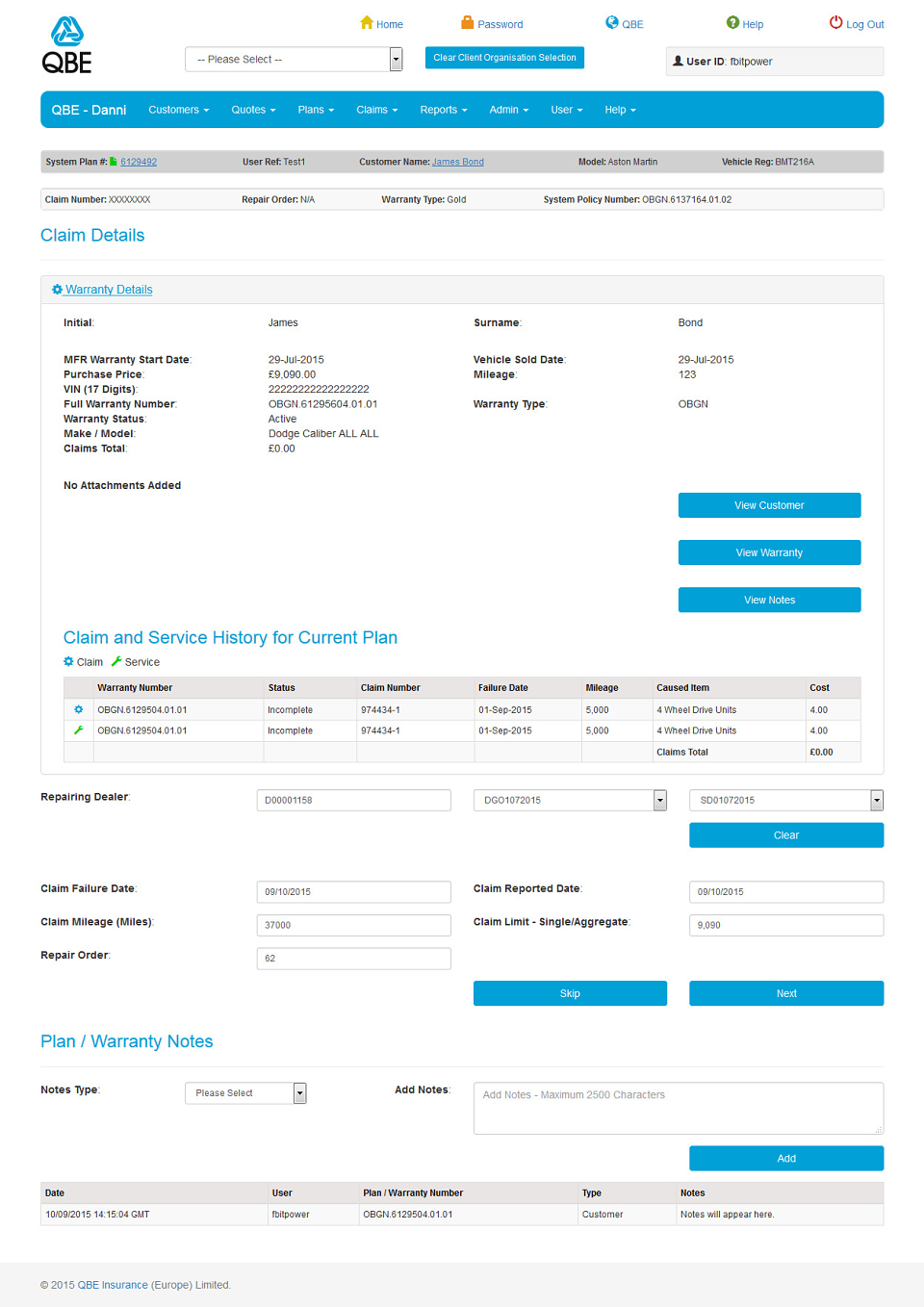
Task: Expand the DGO1072015 dropdown
Action: click(x=570, y=800)
